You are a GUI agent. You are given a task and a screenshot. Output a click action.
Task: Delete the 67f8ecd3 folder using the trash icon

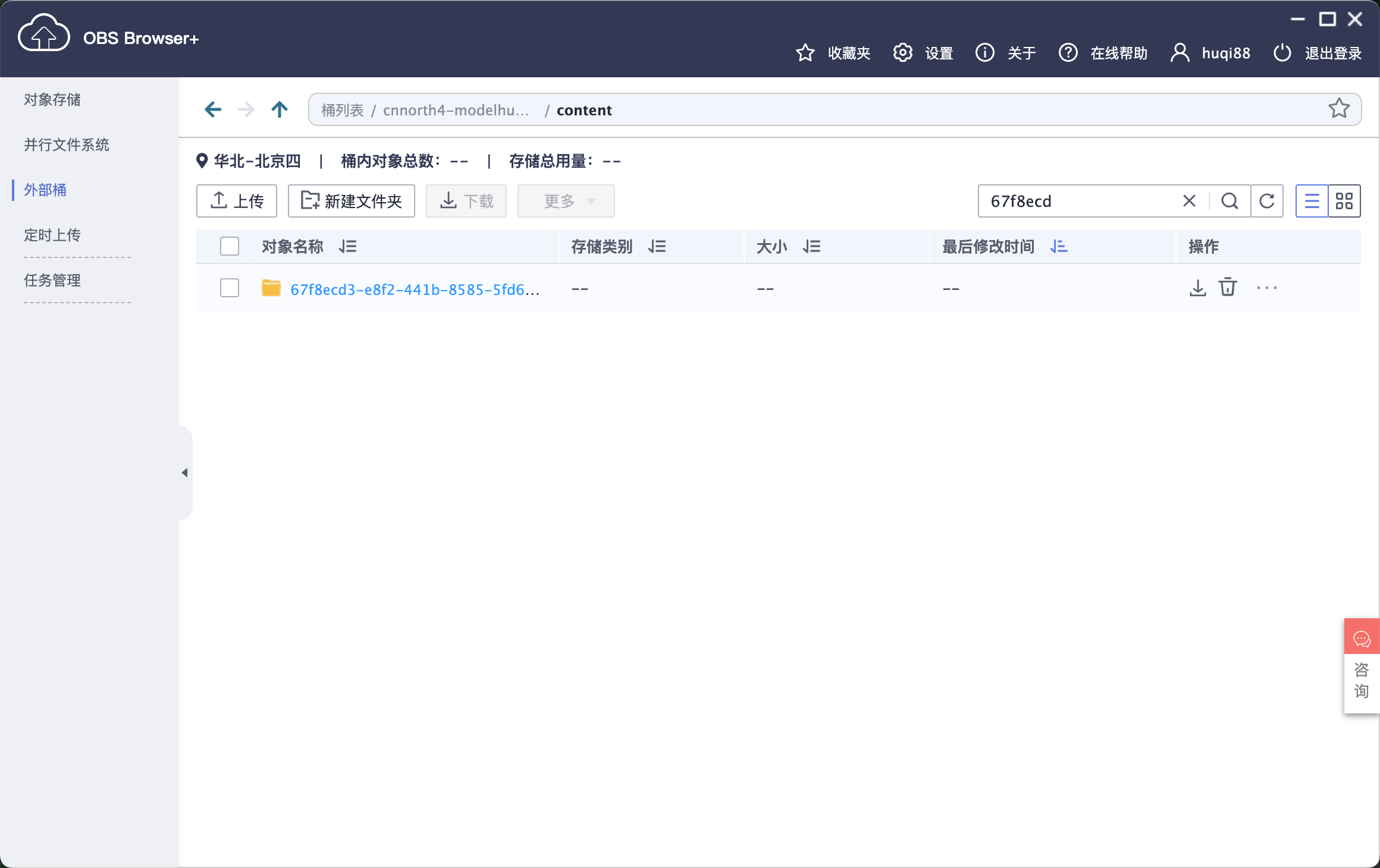(1228, 288)
